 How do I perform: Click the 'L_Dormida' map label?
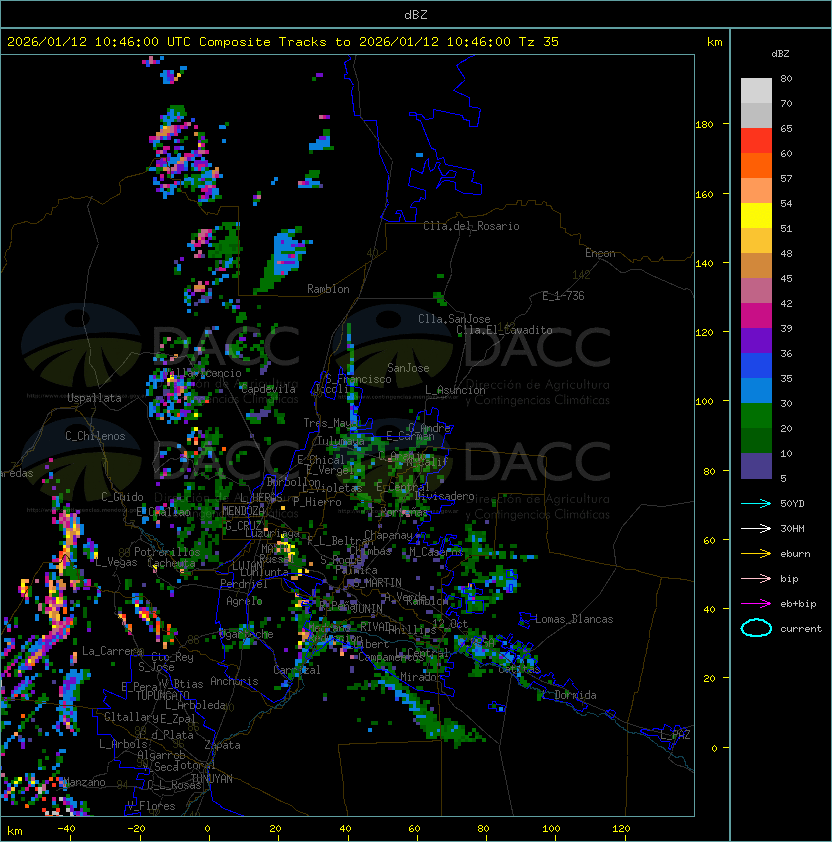point(569,695)
